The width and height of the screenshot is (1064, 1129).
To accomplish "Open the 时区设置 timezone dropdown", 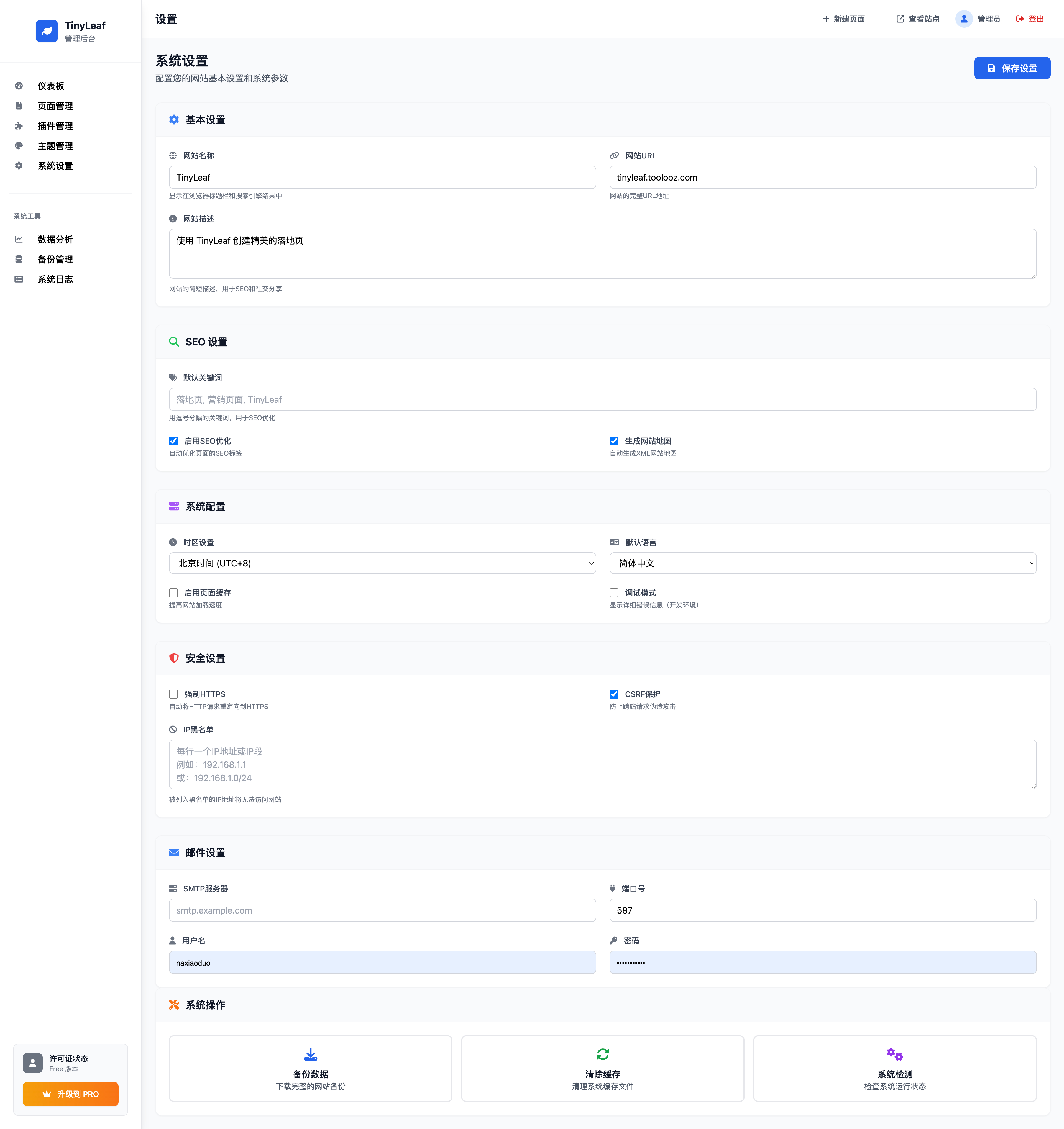I will (x=382, y=563).
